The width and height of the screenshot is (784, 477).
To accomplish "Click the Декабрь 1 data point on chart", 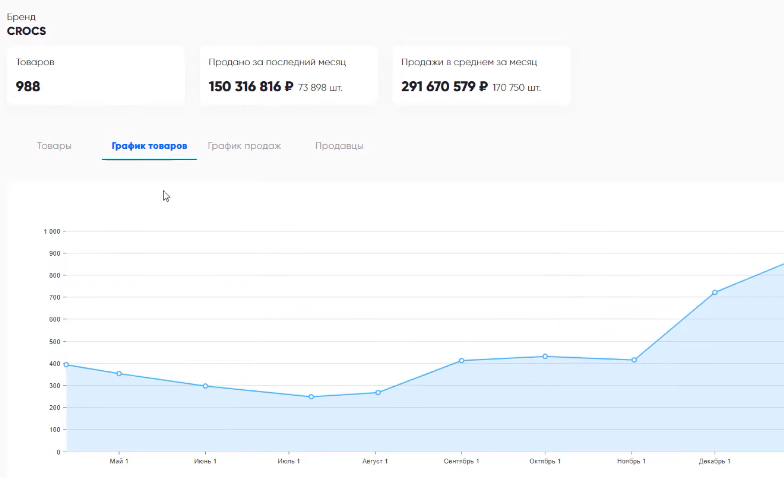I will click(x=714, y=292).
